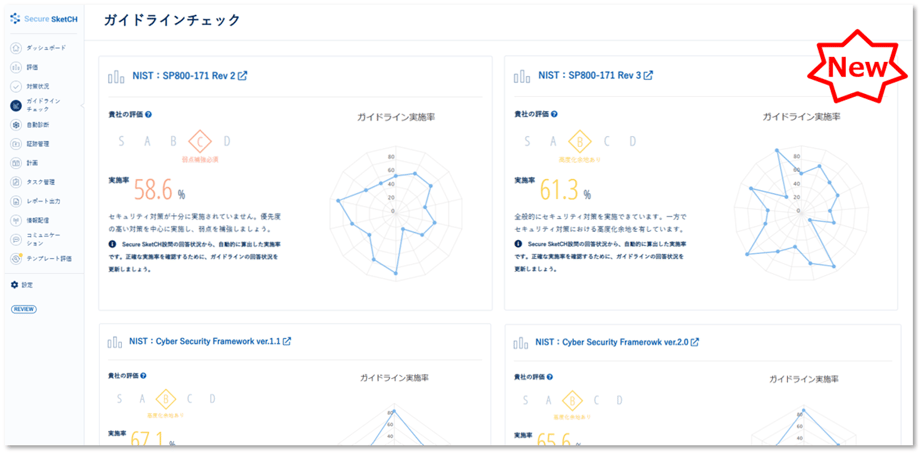Click 高度化余地あり label in SP800-171 Rev 3 card

tap(580, 159)
